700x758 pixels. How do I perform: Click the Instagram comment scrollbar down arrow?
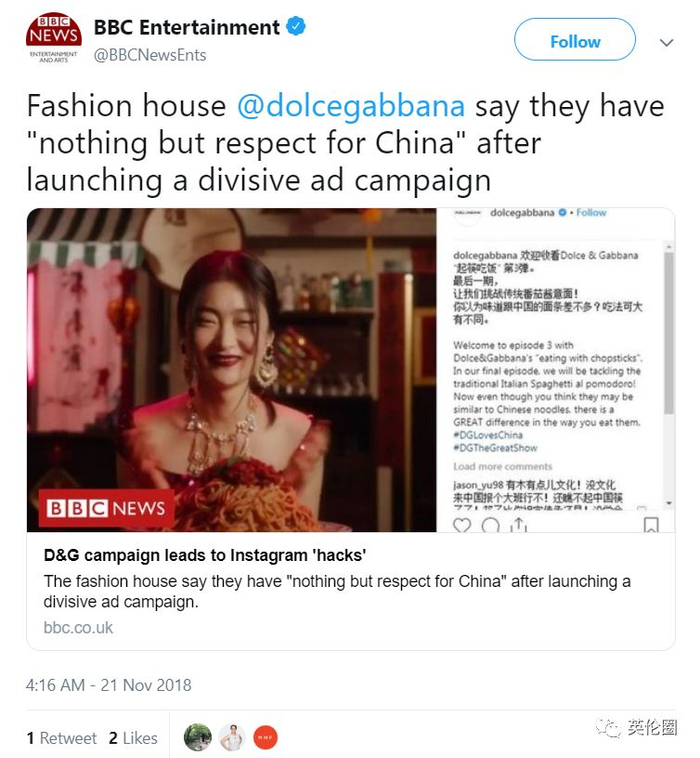[669, 503]
